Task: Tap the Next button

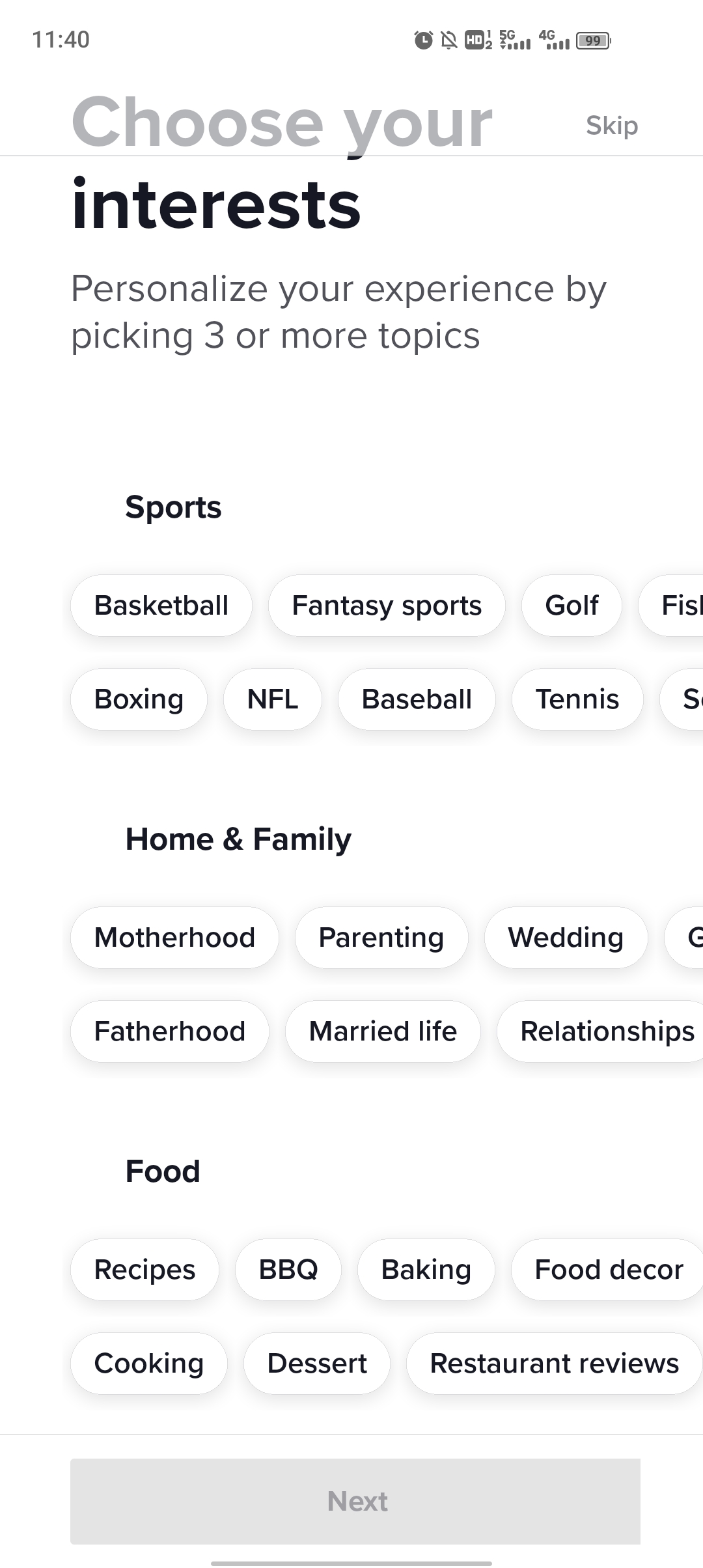Action: [355, 1502]
